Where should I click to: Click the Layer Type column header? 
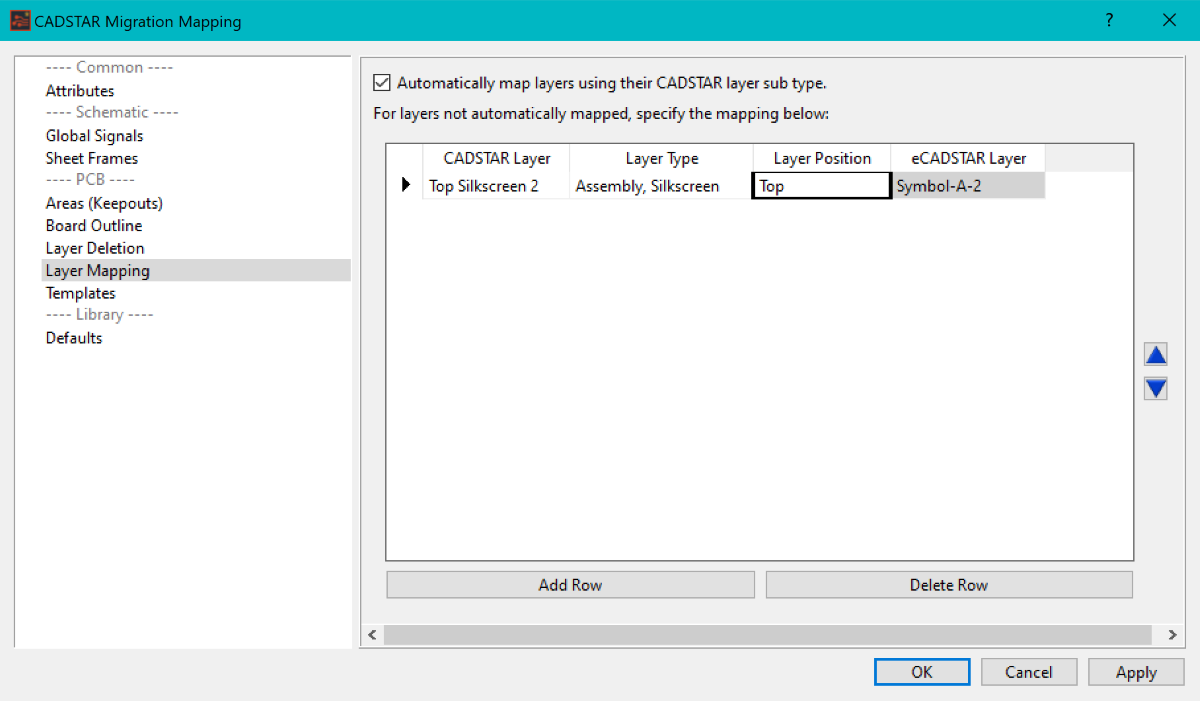tap(662, 158)
